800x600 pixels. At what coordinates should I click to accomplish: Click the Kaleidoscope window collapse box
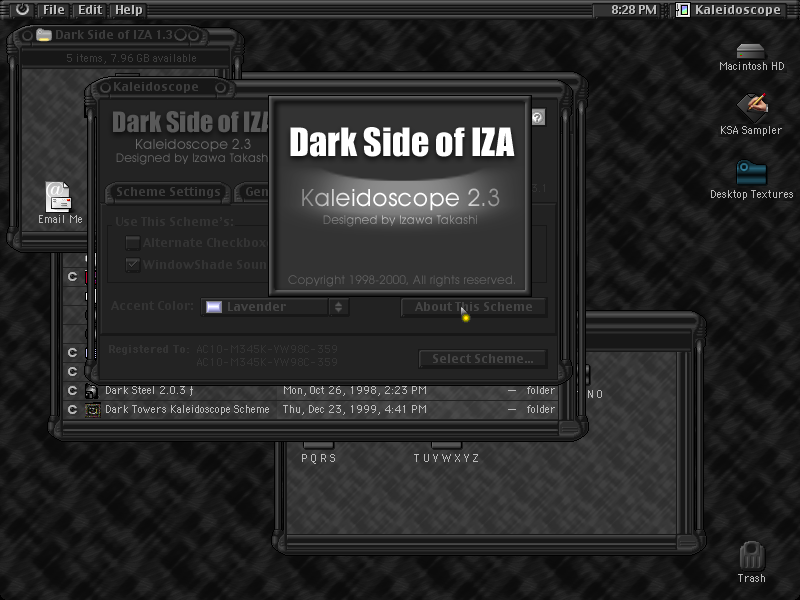click(220, 88)
